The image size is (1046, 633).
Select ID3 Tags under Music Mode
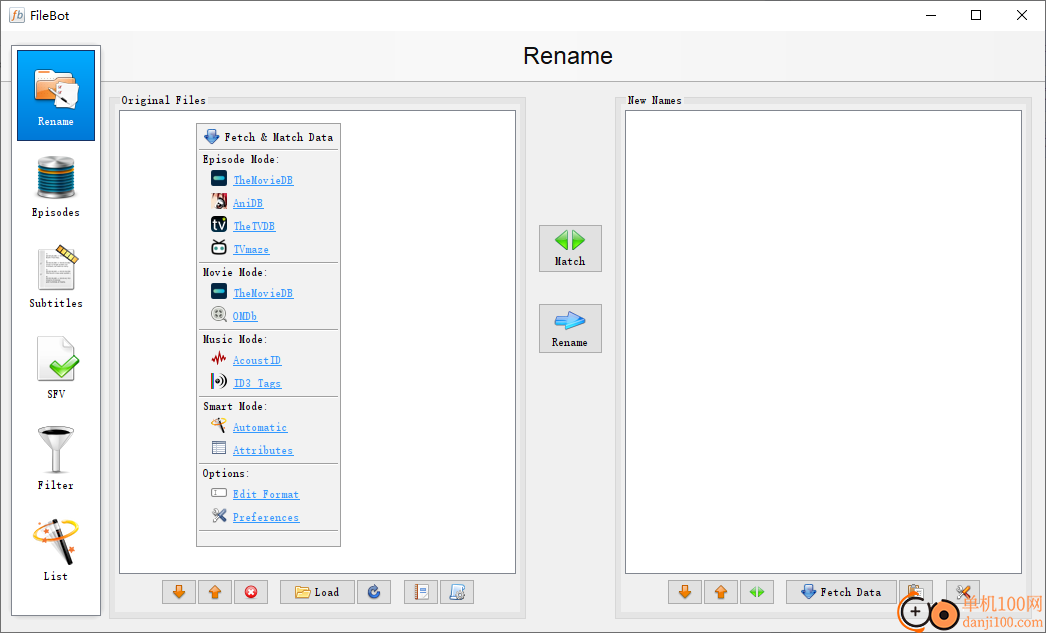click(257, 383)
